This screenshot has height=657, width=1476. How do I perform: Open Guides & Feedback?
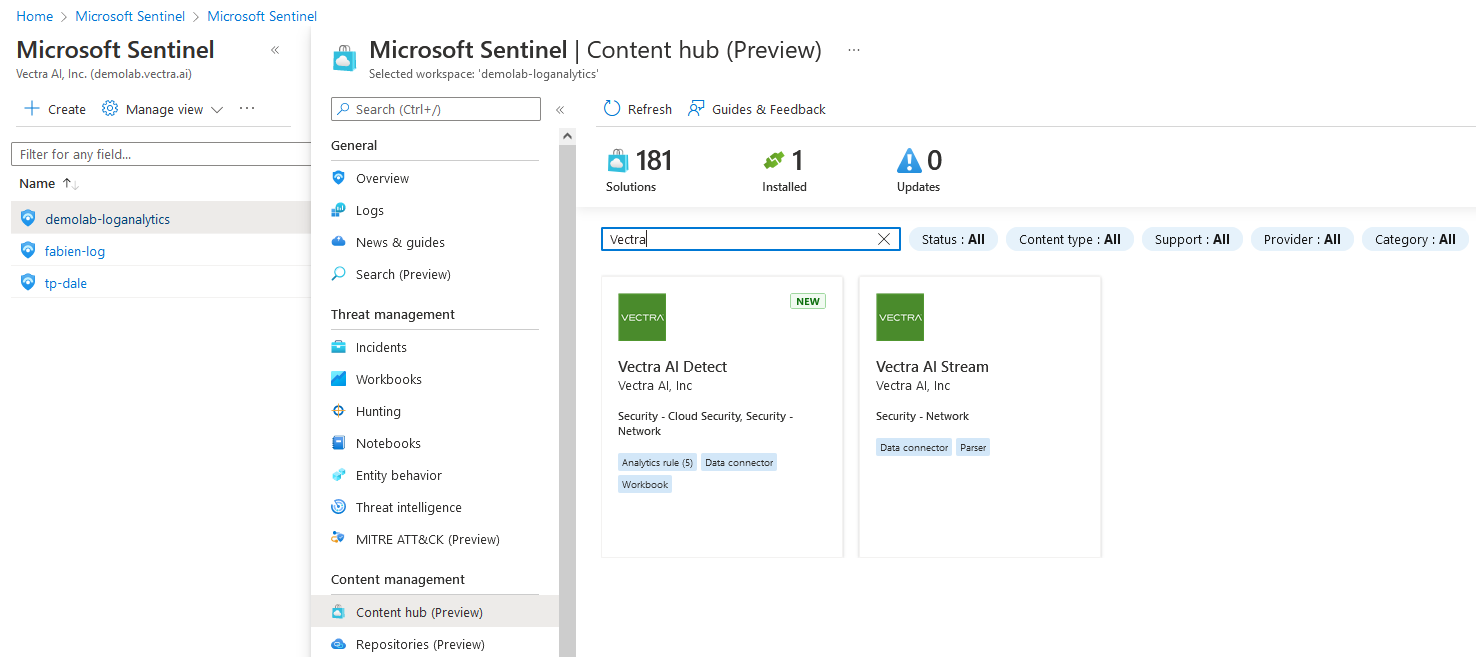coord(757,109)
